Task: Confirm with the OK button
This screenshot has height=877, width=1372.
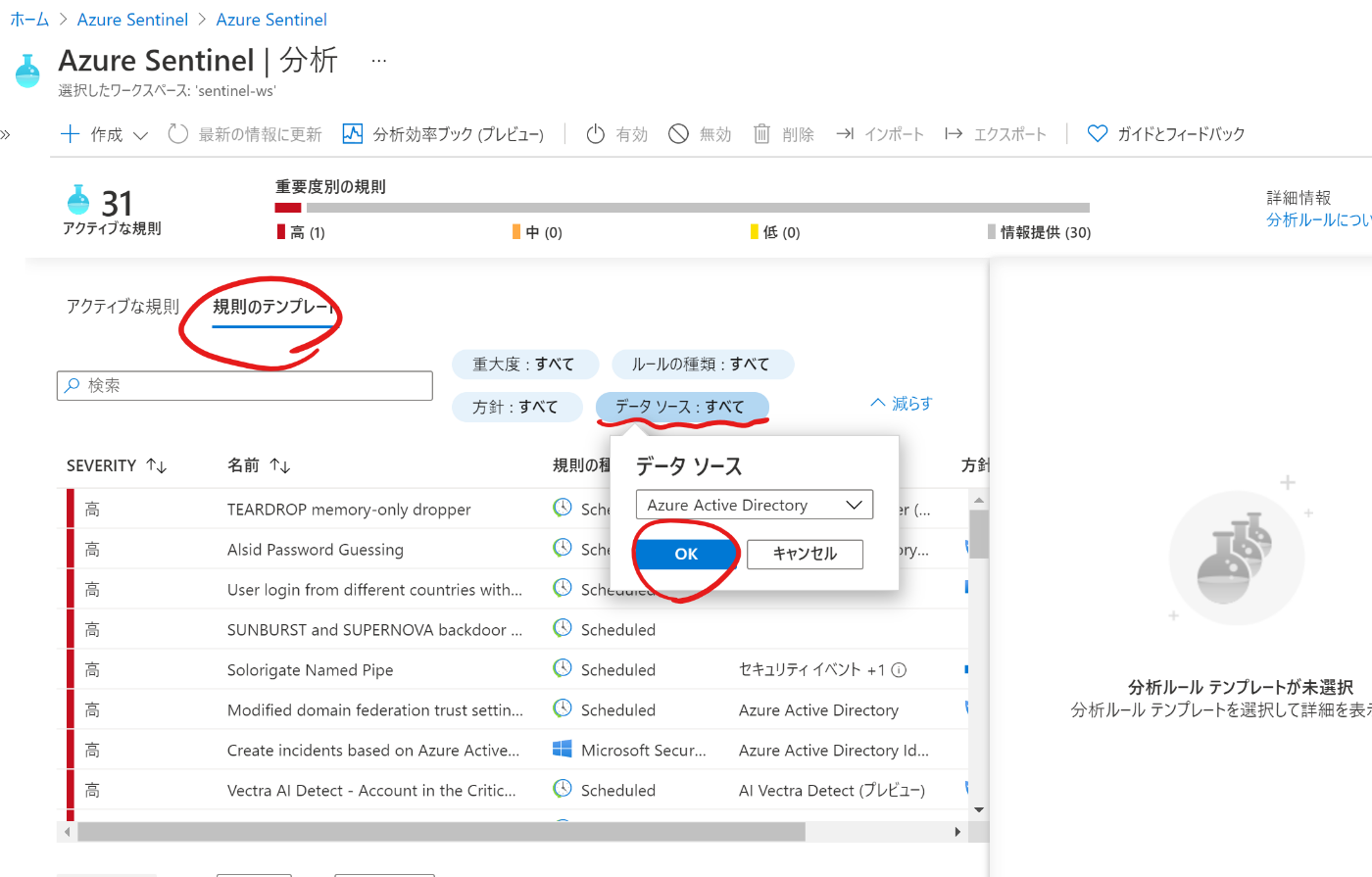Action: click(x=686, y=554)
